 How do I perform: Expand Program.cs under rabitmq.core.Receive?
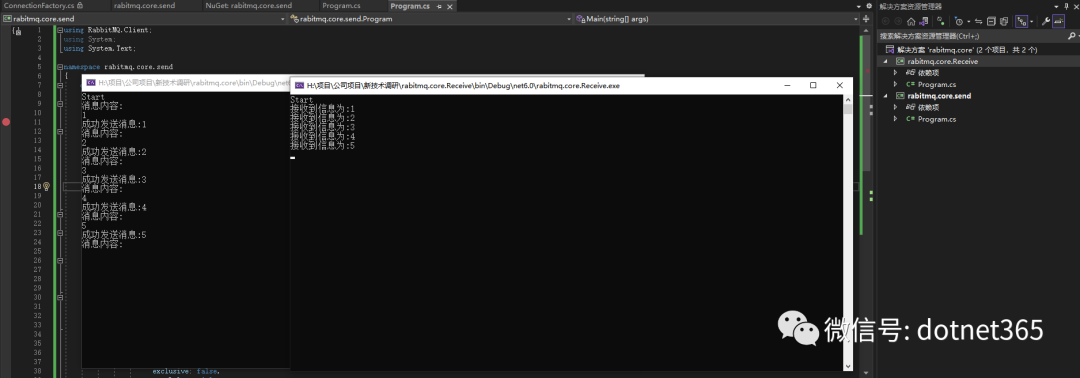click(895, 84)
